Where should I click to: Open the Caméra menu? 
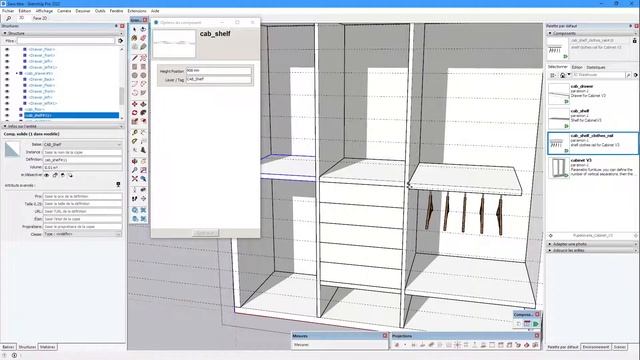tap(64, 11)
